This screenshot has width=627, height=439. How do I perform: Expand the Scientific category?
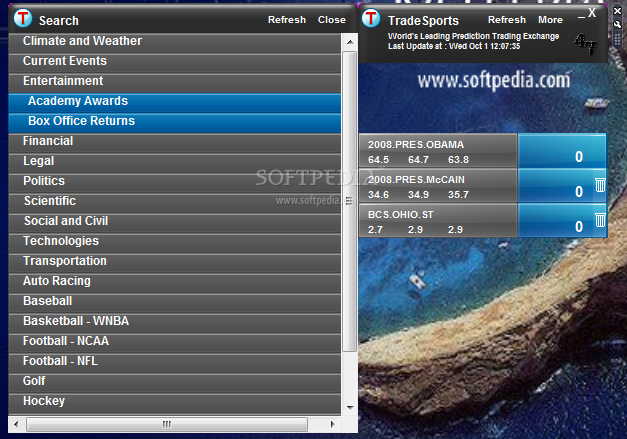(175, 203)
